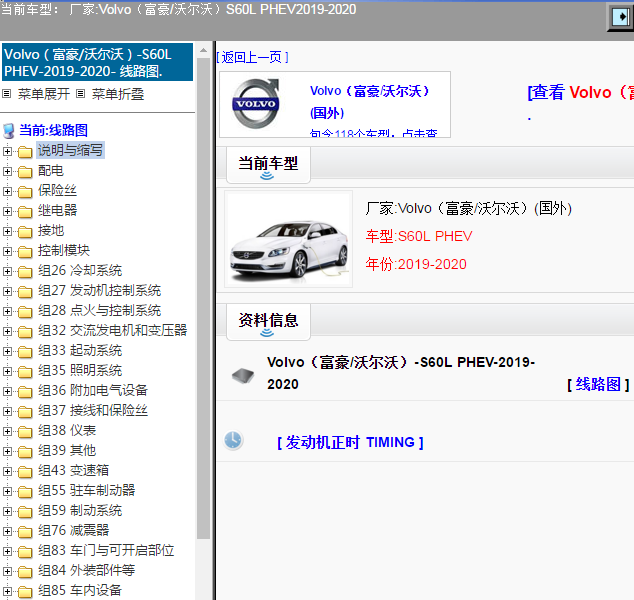The height and width of the screenshot is (600, 634).
Task: Click the blue Volvo S60L PHEV 线路图 header
Action: pyautogui.click(x=97, y=62)
